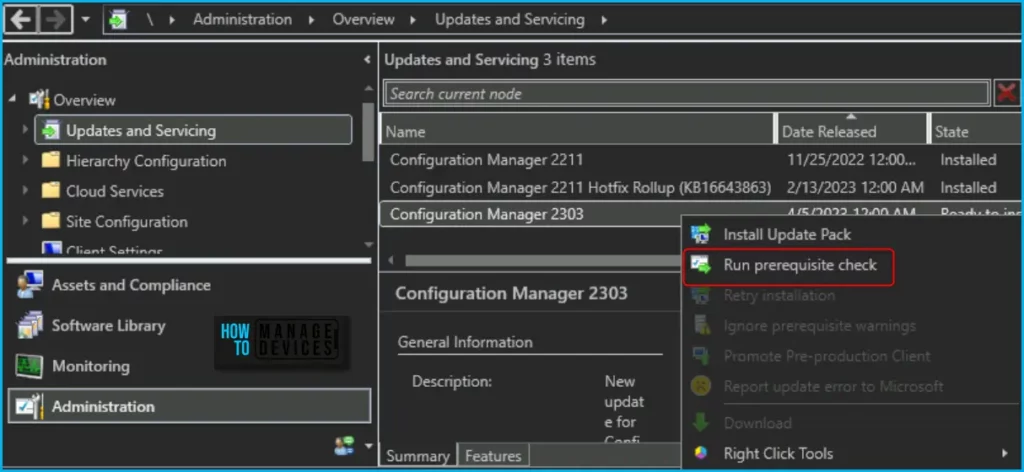This screenshot has height=472, width=1024.
Task: Switch to the Summary tab
Action: point(418,456)
